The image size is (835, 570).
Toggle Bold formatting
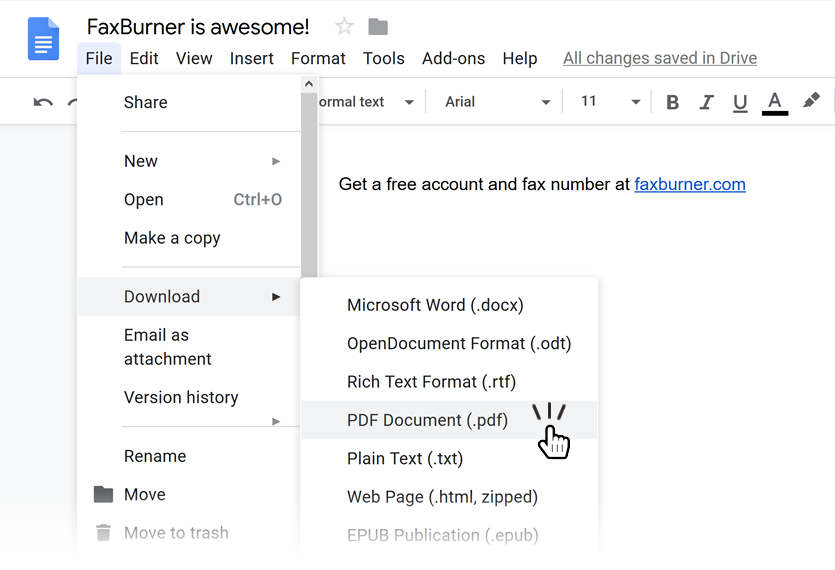tap(673, 102)
